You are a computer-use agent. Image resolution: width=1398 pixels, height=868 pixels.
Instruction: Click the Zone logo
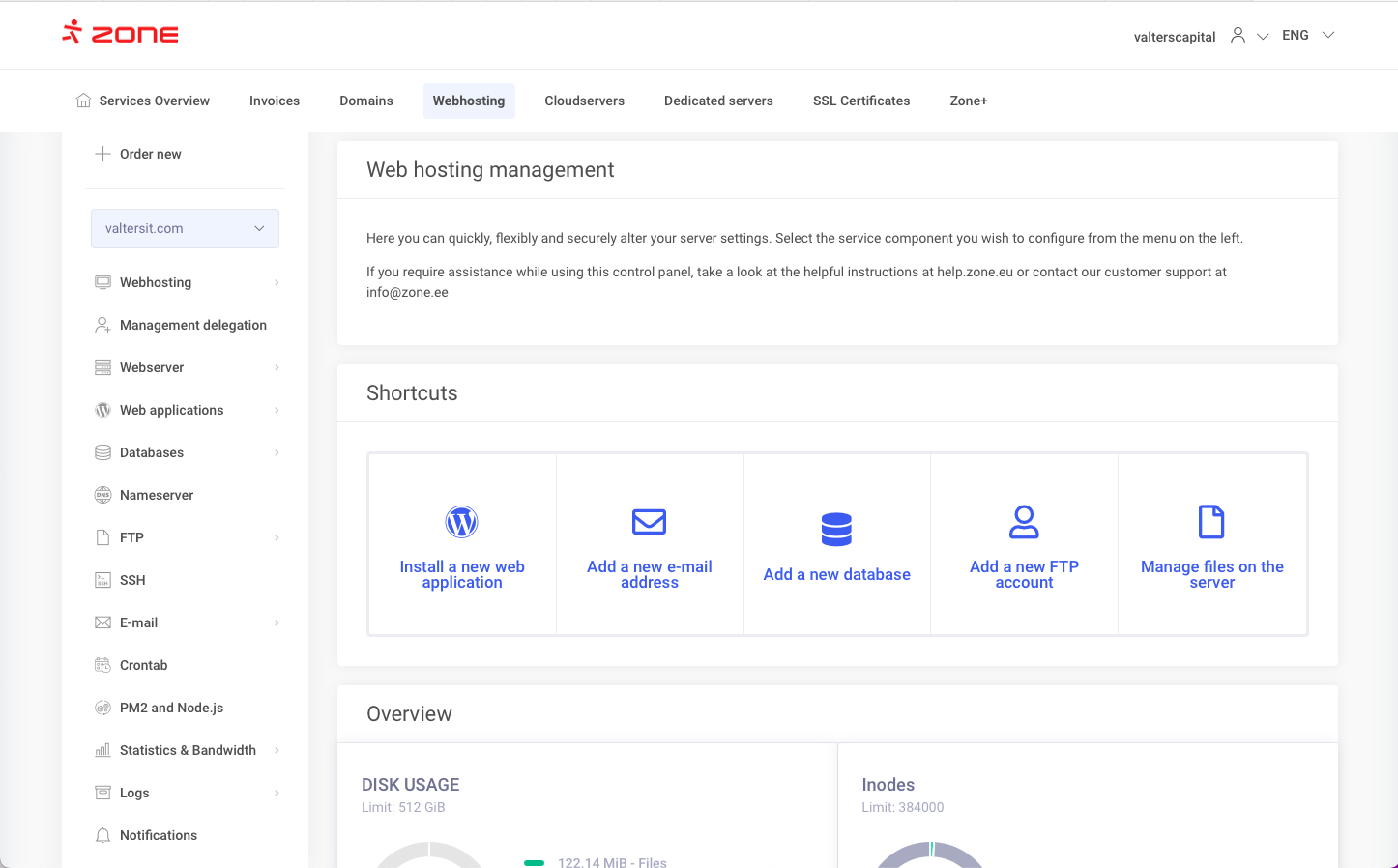[x=120, y=34]
